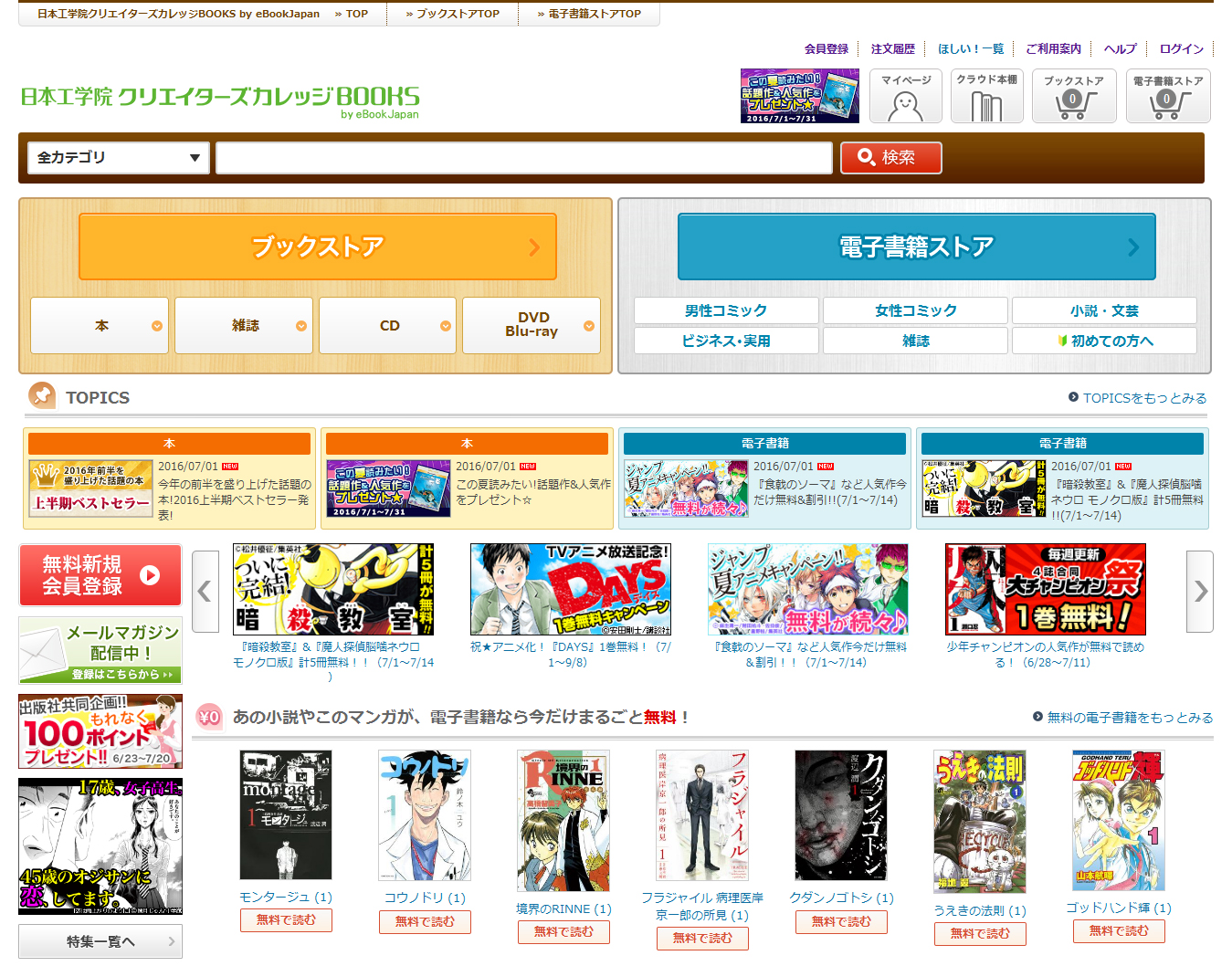1232x966 pixels.
Task: Open the 暗殺教室 carousel banner
Action: pyautogui.click(x=333, y=589)
